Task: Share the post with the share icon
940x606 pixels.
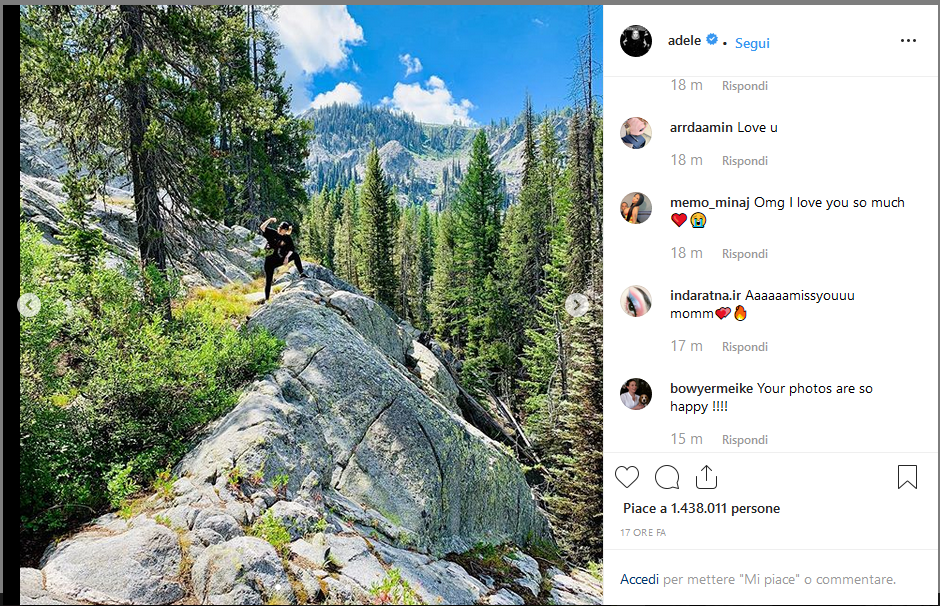Action: (706, 477)
